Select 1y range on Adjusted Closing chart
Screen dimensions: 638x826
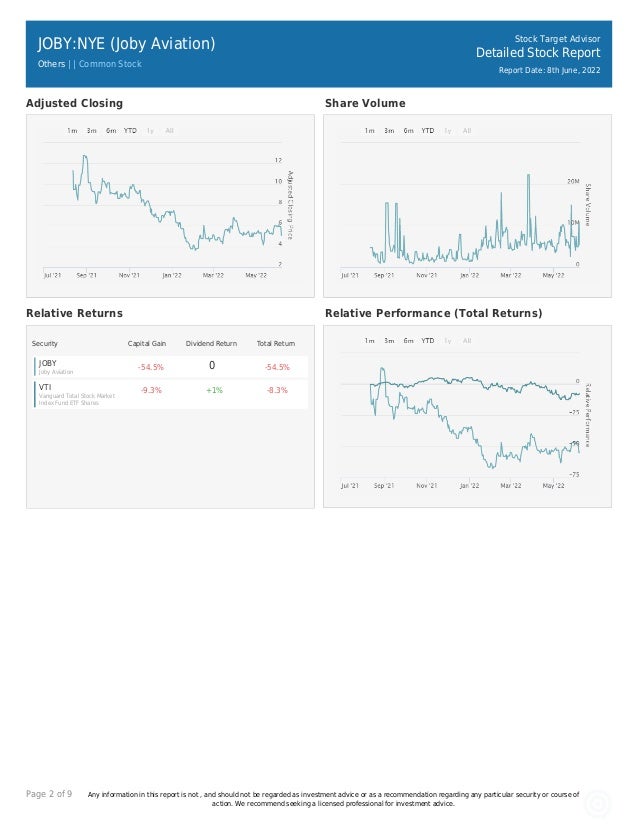(150, 131)
